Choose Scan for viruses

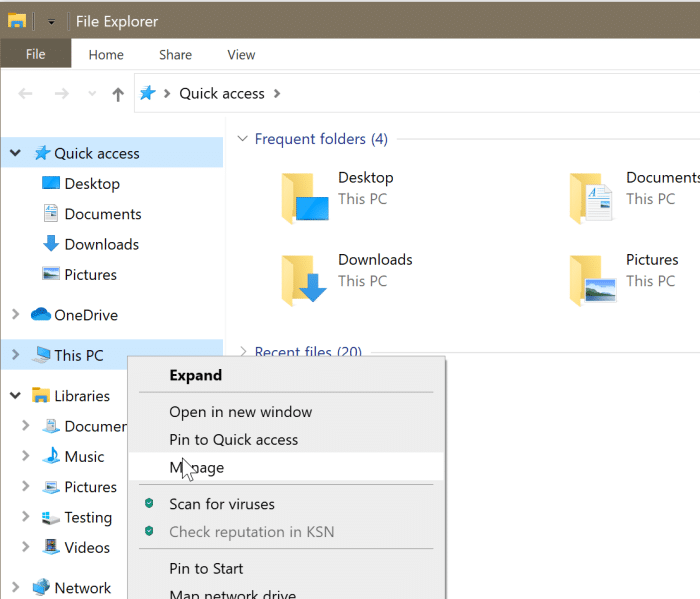tap(286, 503)
